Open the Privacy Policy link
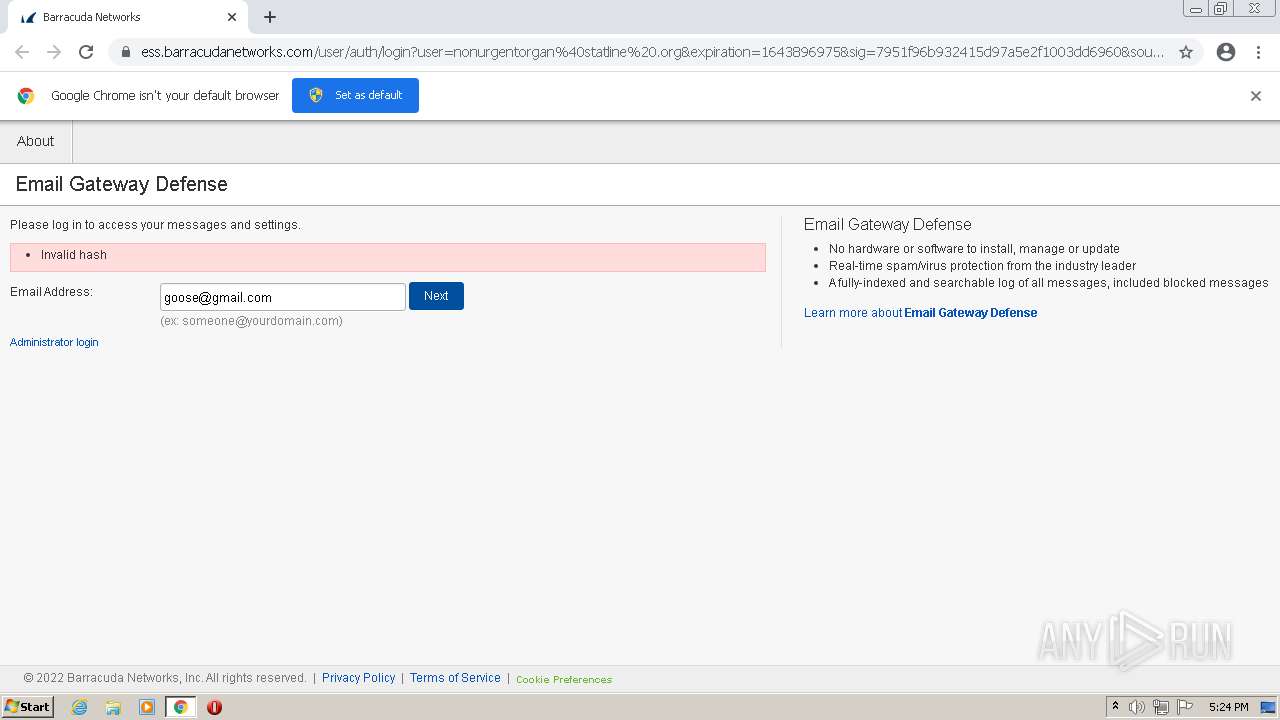1280x720 pixels. point(358,678)
